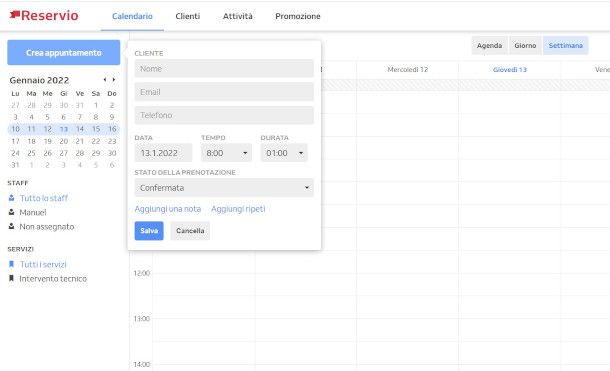This screenshot has width=610, height=371.
Task: Open the Calendario tab
Action: click(x=132, y=16)
